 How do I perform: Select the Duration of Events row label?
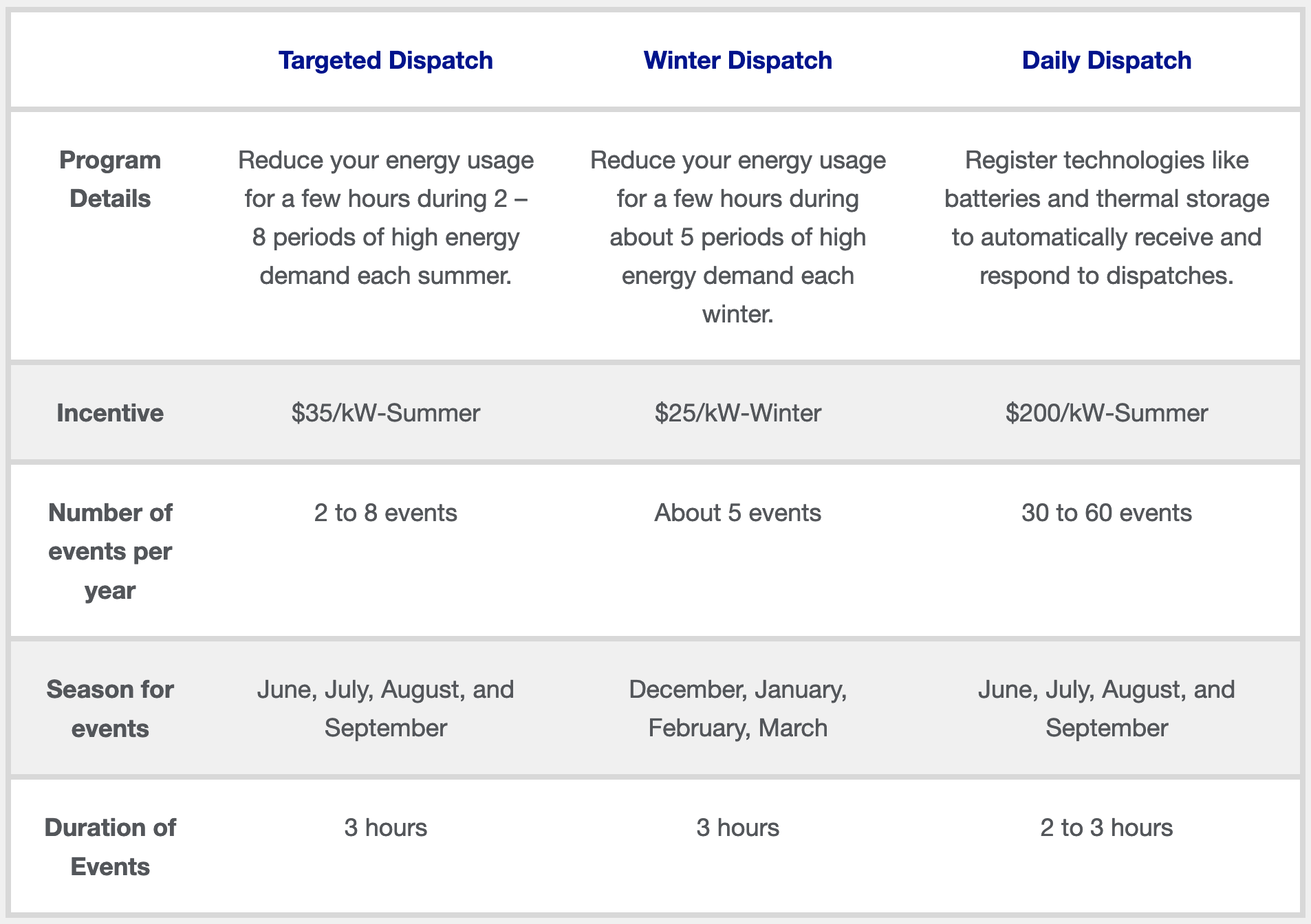coord(110,847)
